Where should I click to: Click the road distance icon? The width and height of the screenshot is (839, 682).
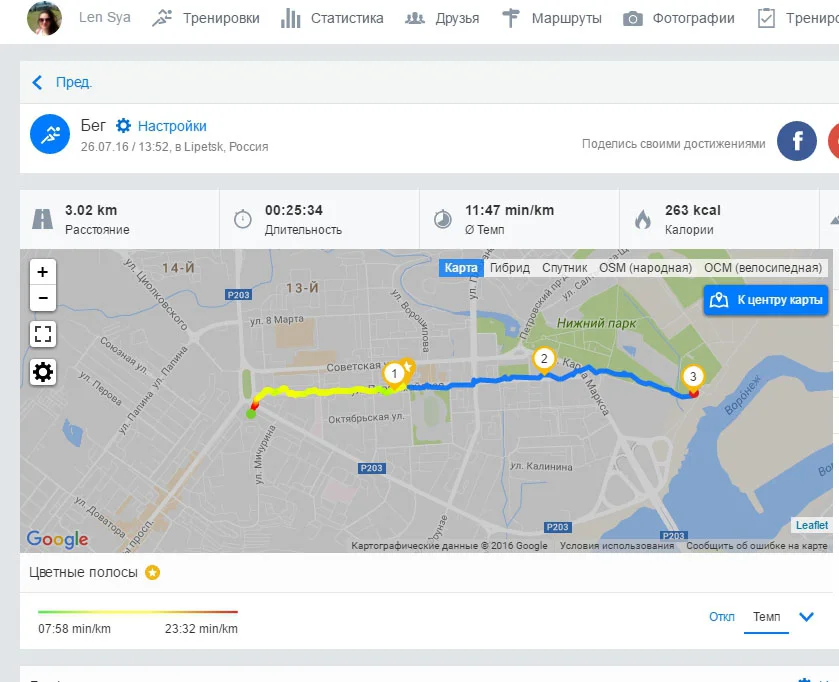42,219
